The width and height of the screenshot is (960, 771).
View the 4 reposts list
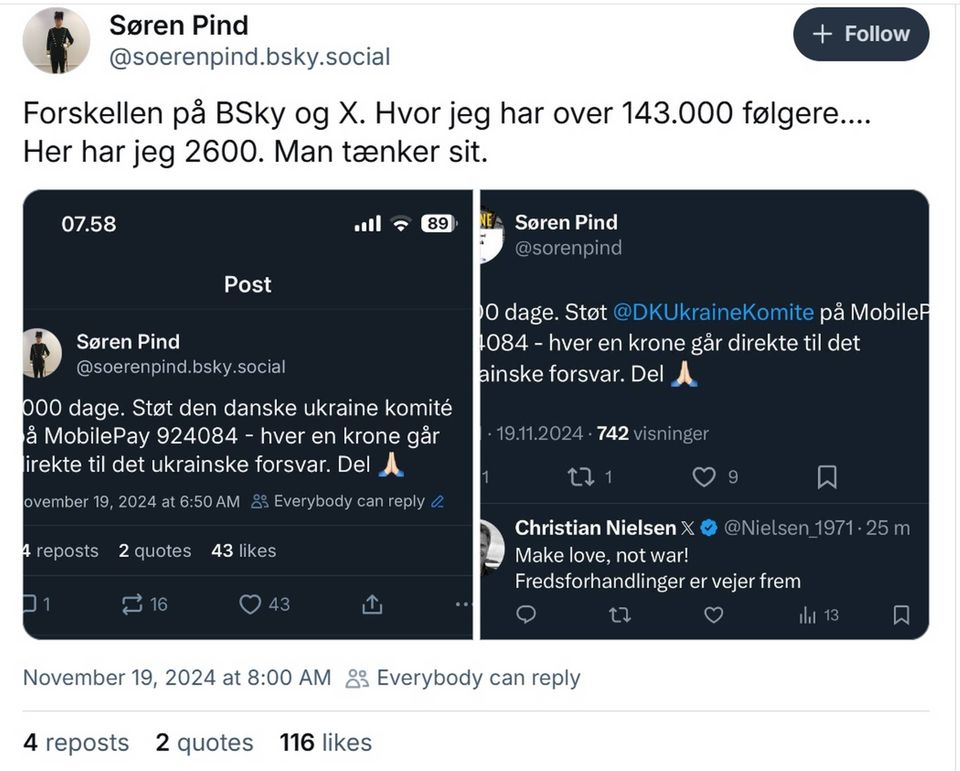pyautogui.click(x=76, y=743)
